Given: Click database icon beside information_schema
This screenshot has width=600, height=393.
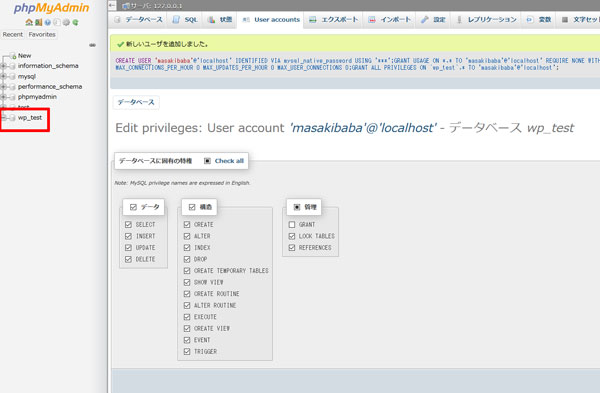Looking at the screenshot, I should click(13, 66).
